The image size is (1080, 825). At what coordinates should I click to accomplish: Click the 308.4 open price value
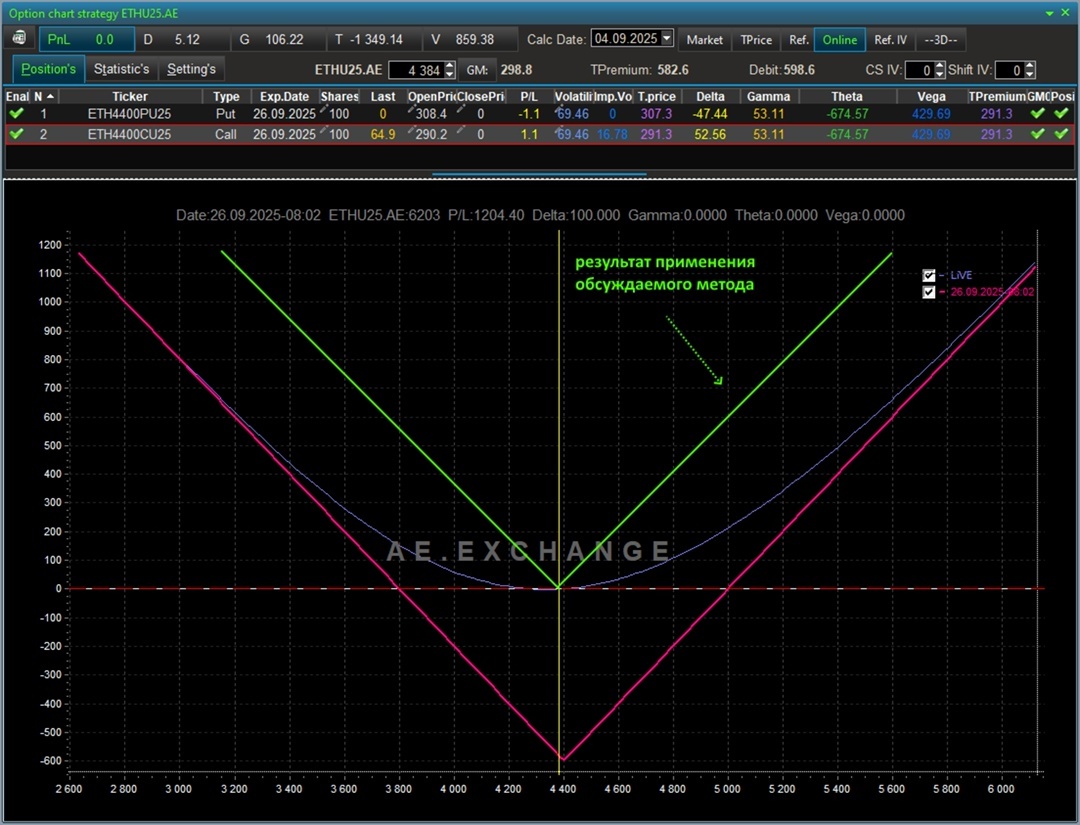click(431, 114)
